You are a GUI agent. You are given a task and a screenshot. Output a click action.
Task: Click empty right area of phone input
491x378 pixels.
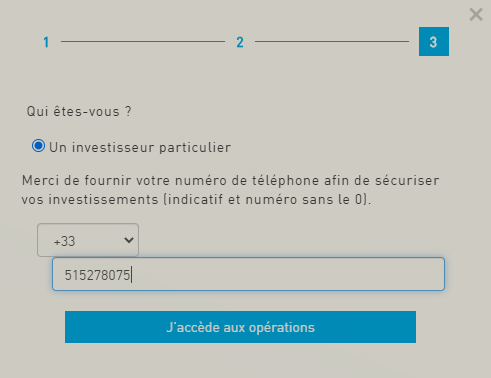[333, 274]
